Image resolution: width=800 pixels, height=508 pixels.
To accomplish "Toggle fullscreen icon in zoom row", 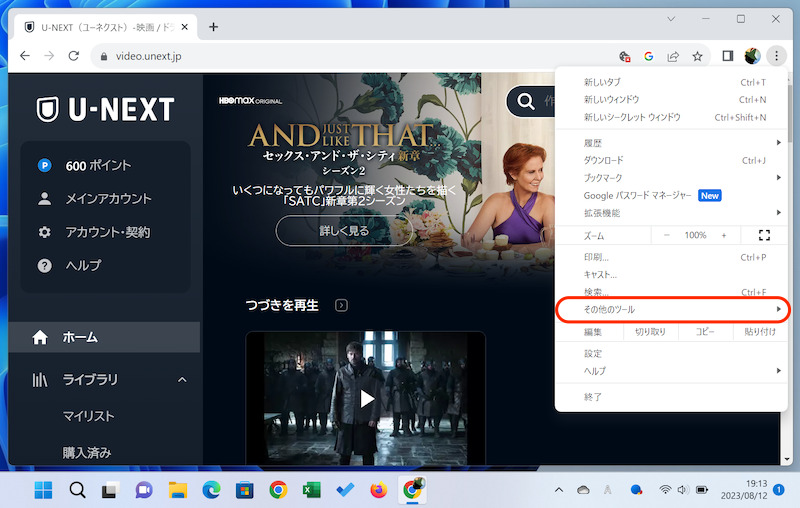I will (x=764, y=235).
